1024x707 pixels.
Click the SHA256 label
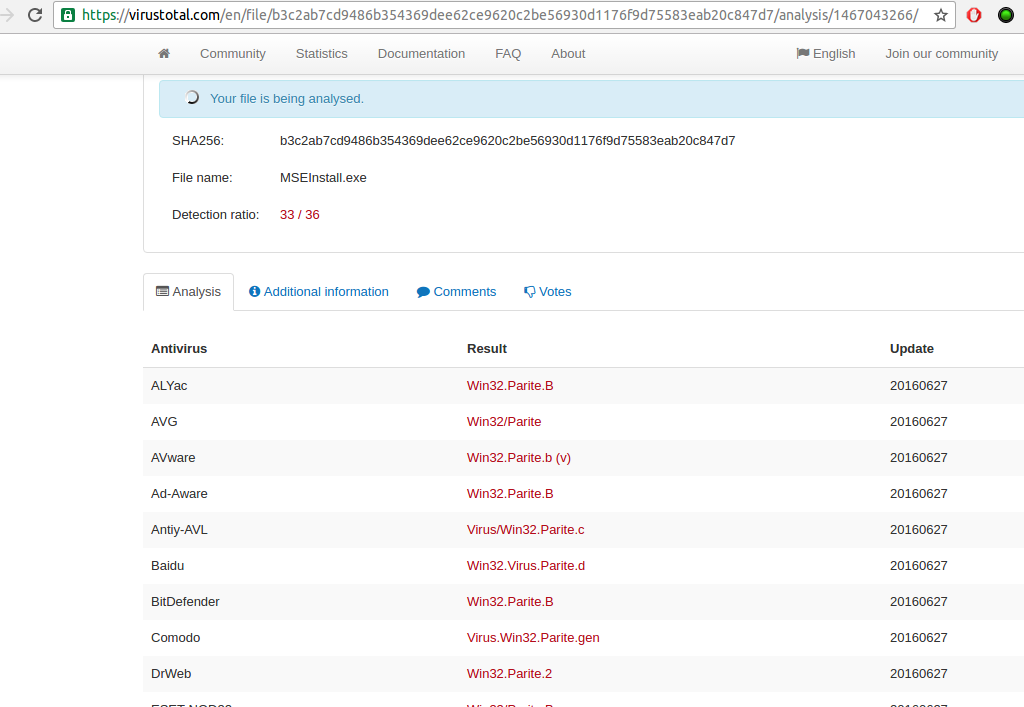pyautogui.click(x=198, y=140)
